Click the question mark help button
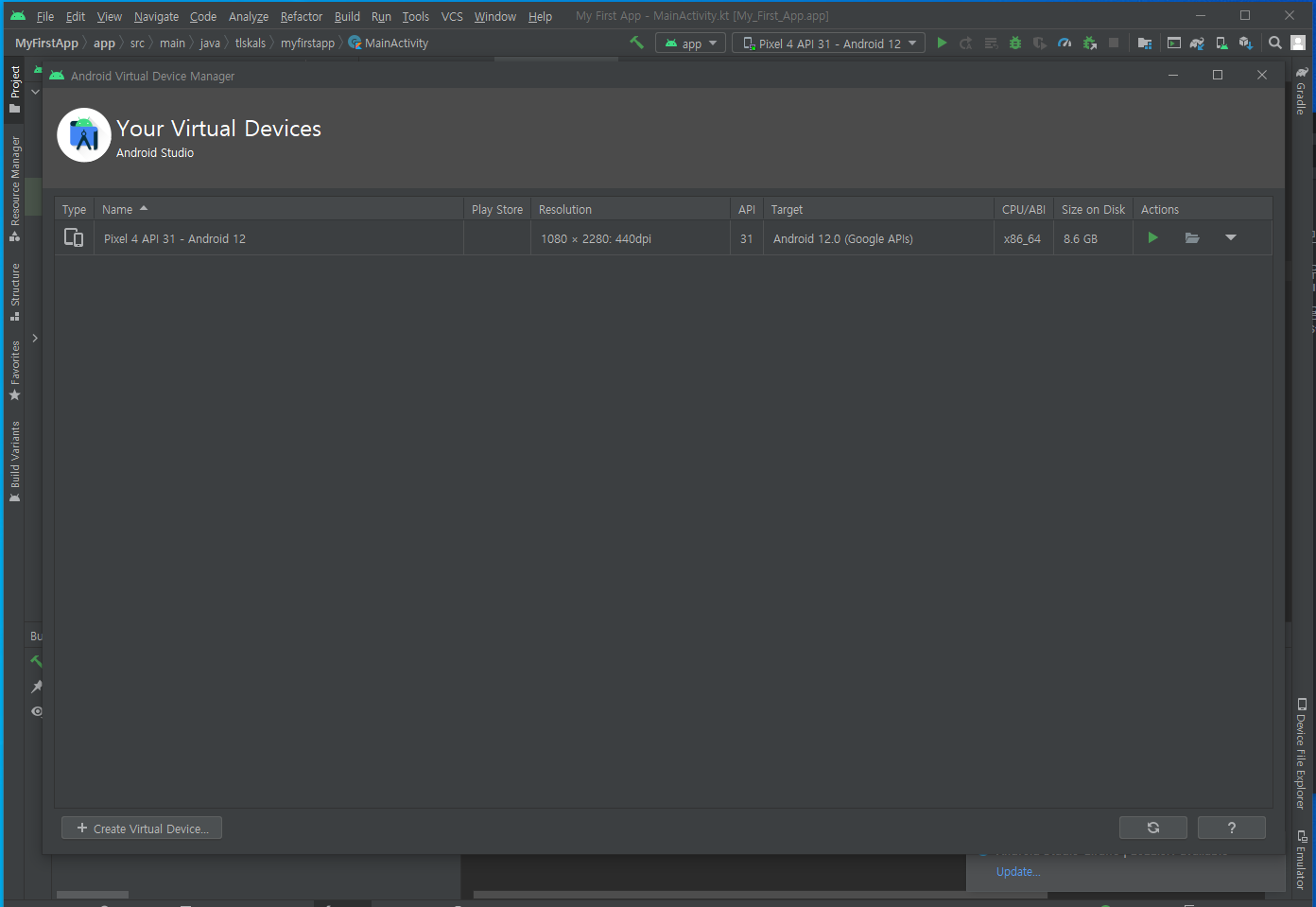1316x907 pixels. (x=1232, y=828)
